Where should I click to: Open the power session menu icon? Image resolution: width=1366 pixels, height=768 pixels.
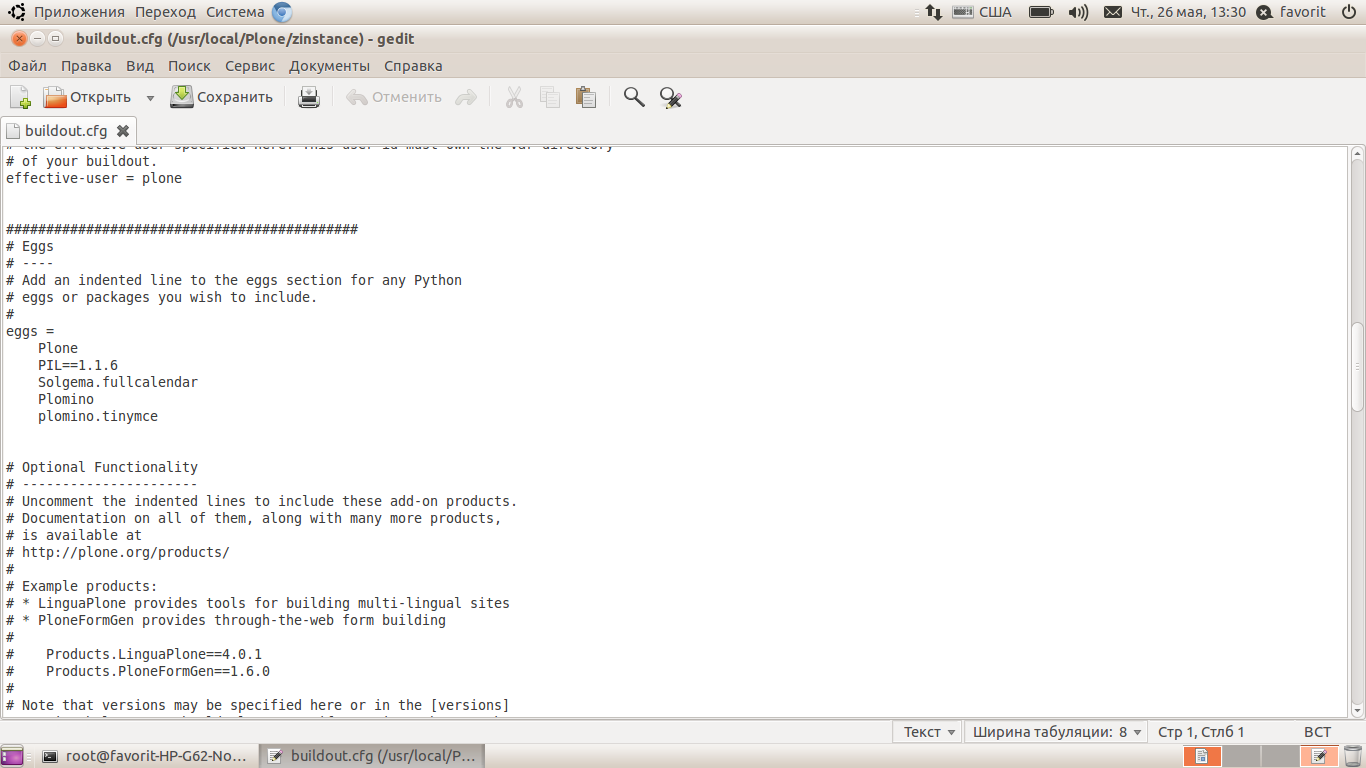pyautogui.click(x=1348, y=12)
